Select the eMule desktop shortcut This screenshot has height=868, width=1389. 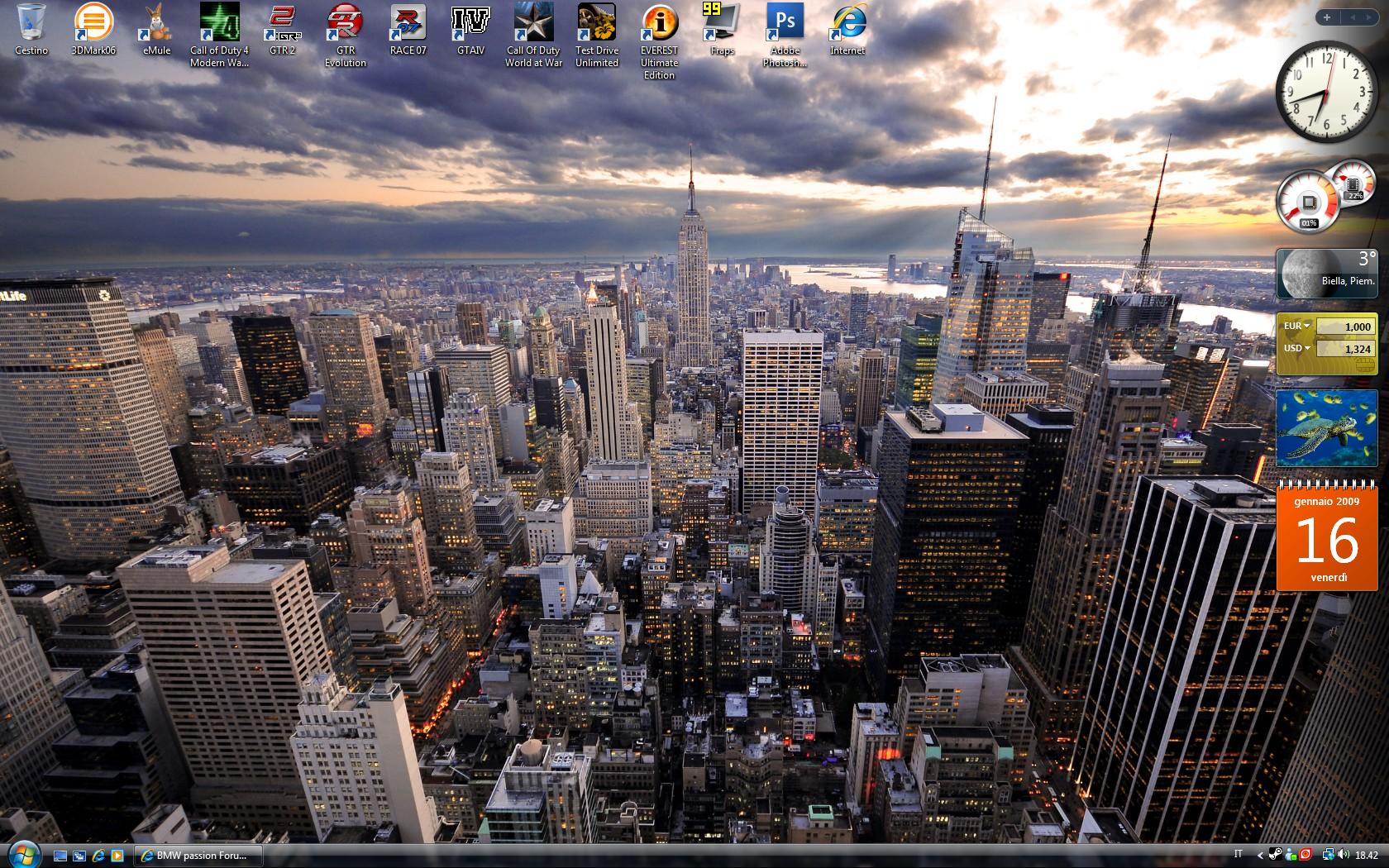tap(156, 23)
